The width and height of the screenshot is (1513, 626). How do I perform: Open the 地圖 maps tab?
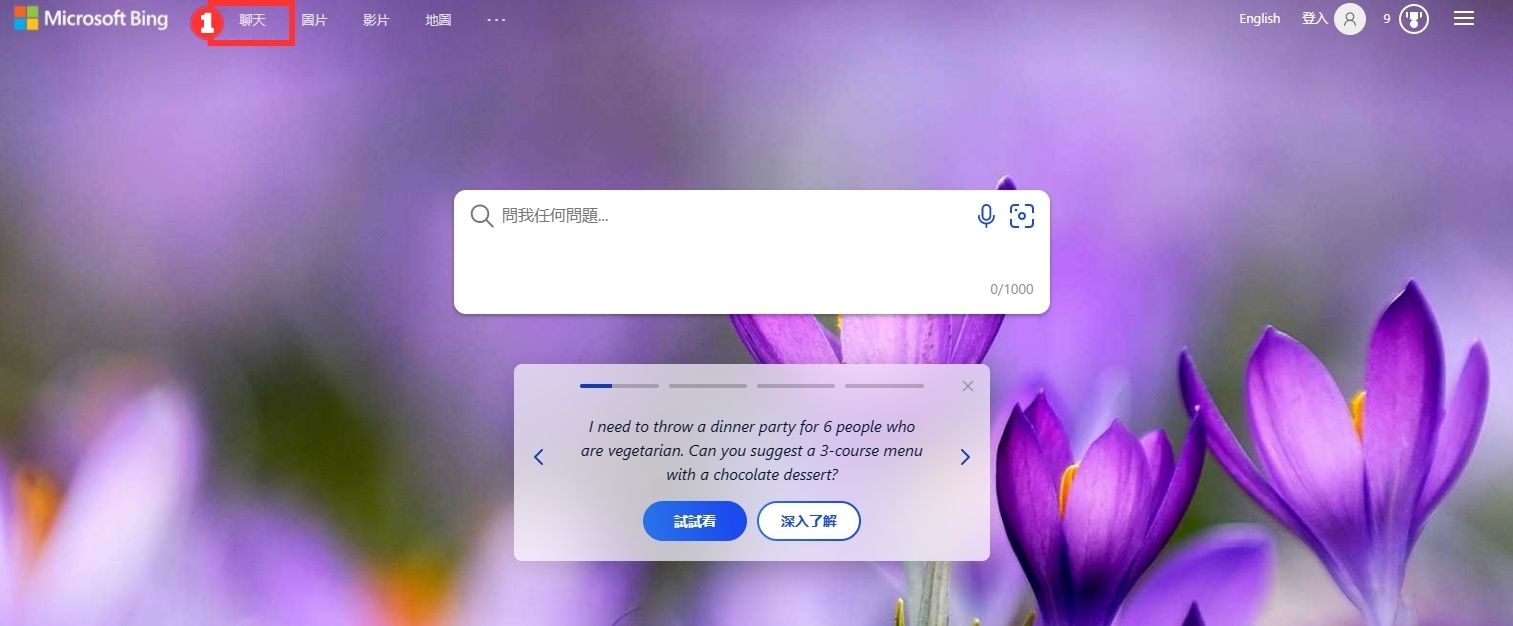point(438,19)
